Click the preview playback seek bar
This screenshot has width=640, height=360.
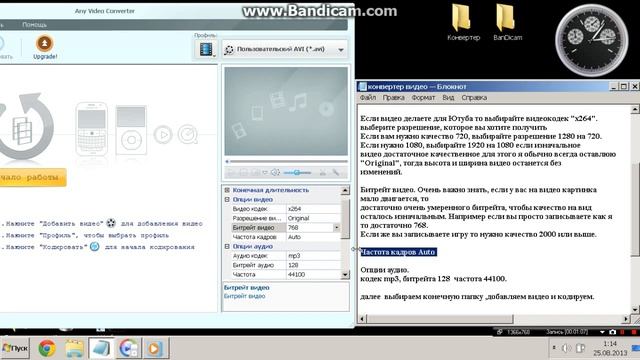coord(287,162)
